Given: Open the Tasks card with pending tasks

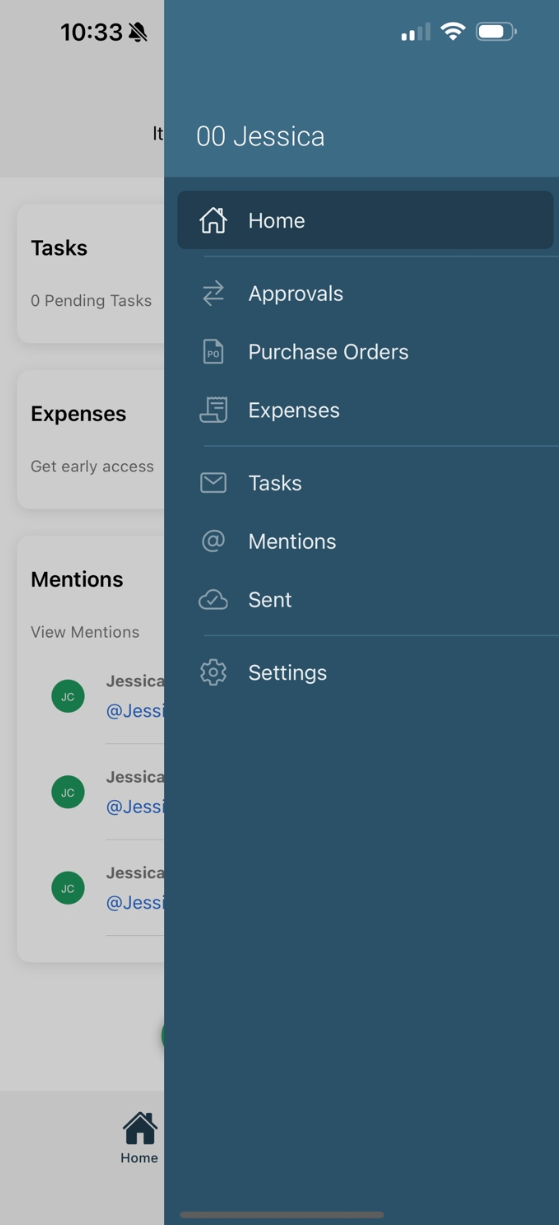Looking at the screenshot, I should 91,273.
